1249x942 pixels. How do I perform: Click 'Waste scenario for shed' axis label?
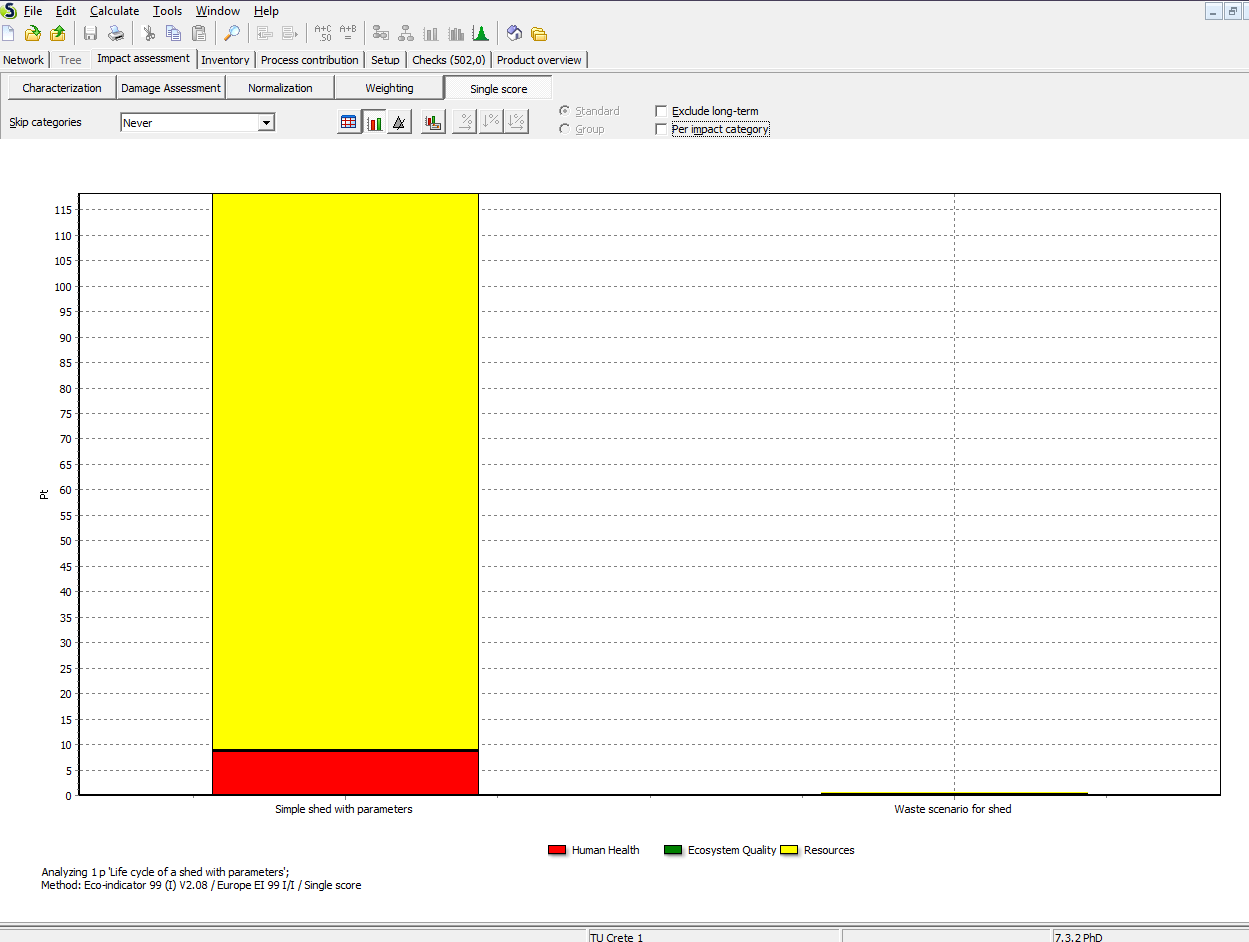[952, 809]
